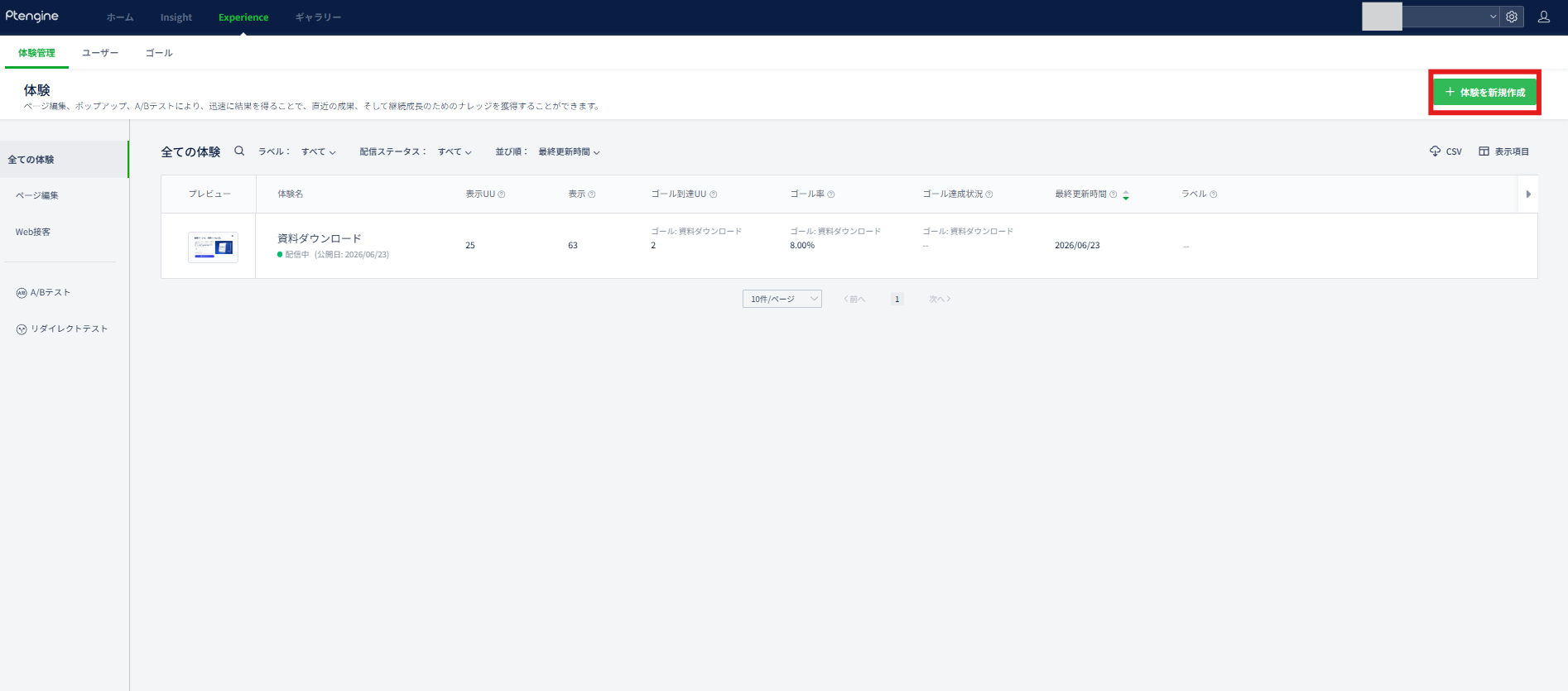
Task: Select ページ編集 in the sidebar
Action: [37, 196]
